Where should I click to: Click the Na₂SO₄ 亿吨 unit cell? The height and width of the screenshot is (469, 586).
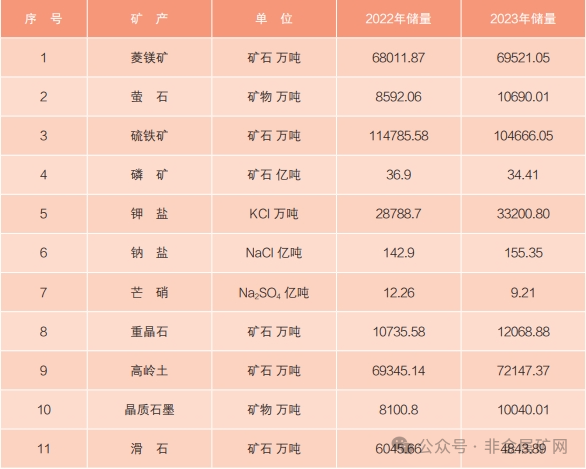[274, 292]
